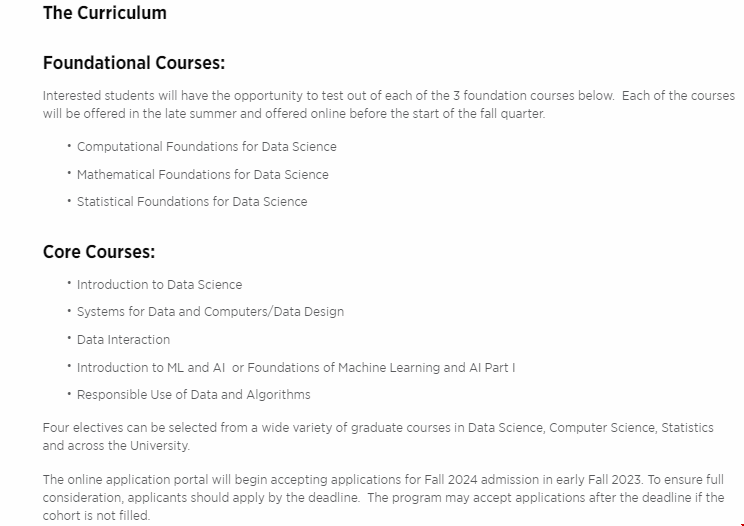
Task: Click the sentence starting "Interested students will have"
Action: [300, 96]
